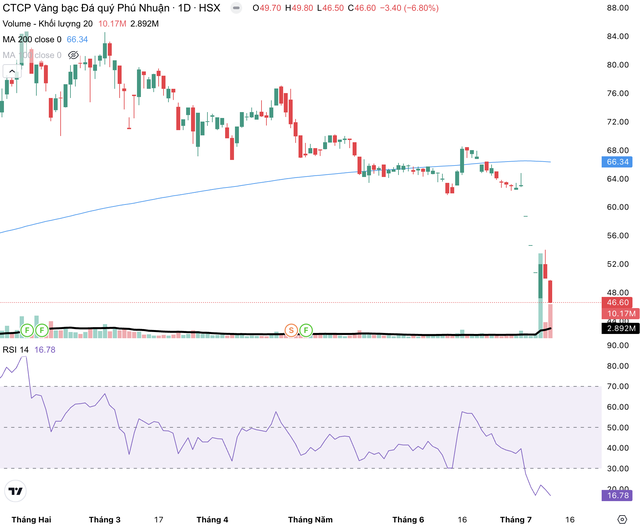Viewport: 640px width, 527px height.
Task: Click the green F marker beside the orange S
Action: (x=306, y=330)
